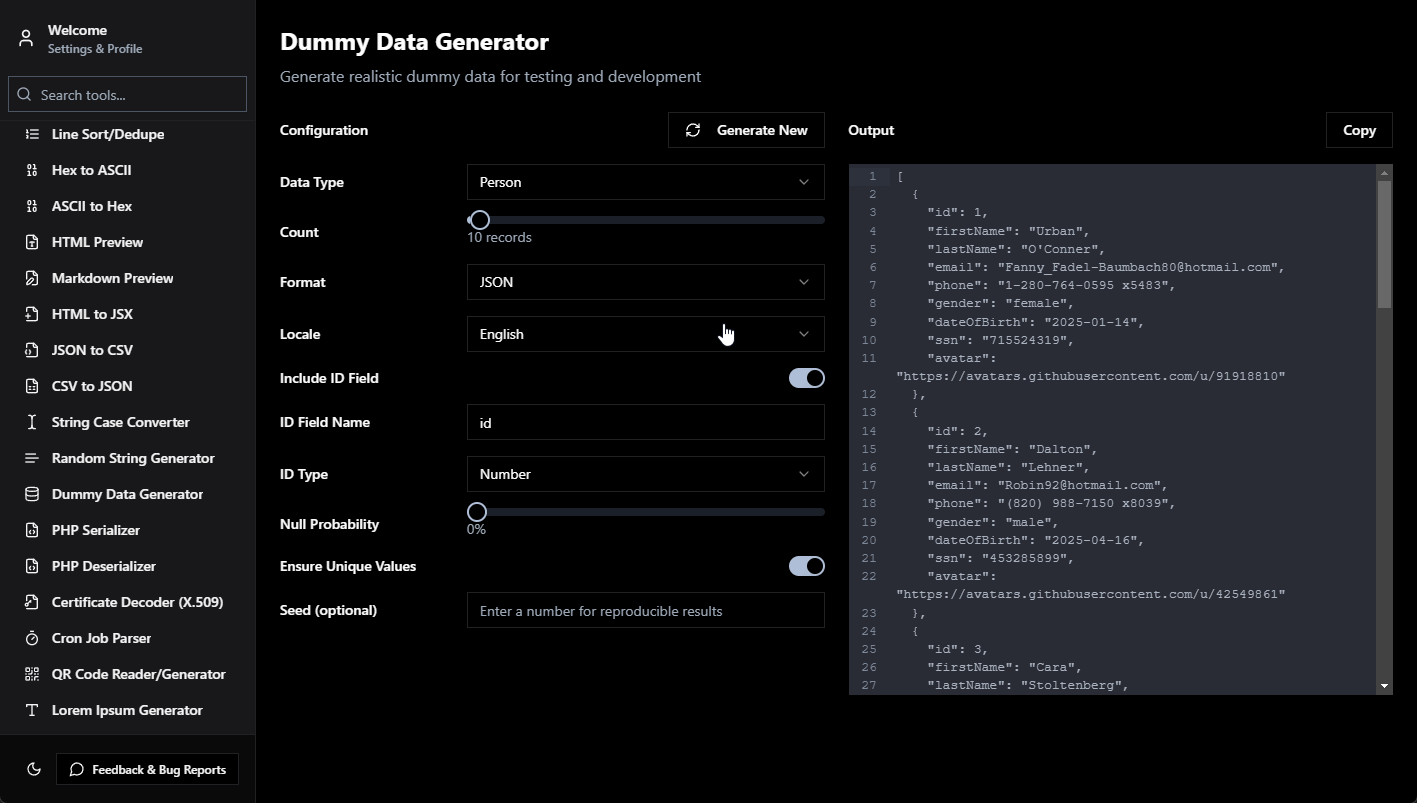Open the JSON to CSV tool
The height and width of the screenshot is (803, 1417).
click(92, 350)
